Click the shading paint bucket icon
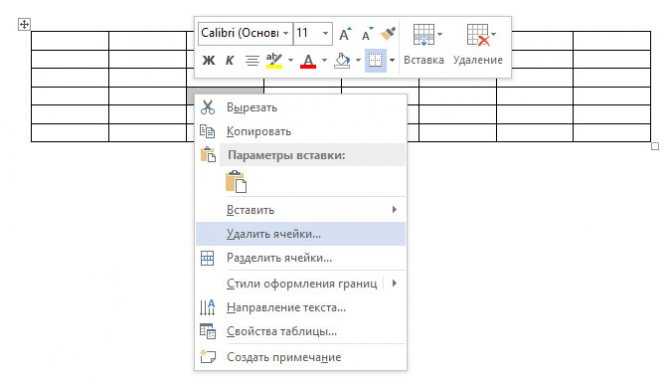671x384 pixels. [342, 60]
